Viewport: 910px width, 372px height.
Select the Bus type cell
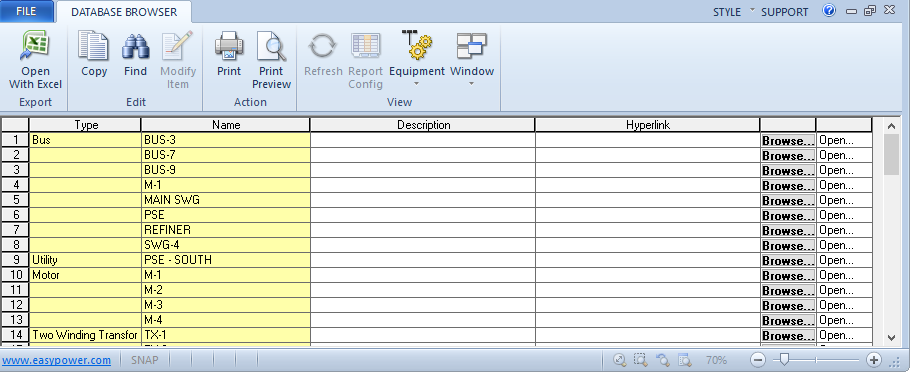pyautogui.click(x=85, y=140)
